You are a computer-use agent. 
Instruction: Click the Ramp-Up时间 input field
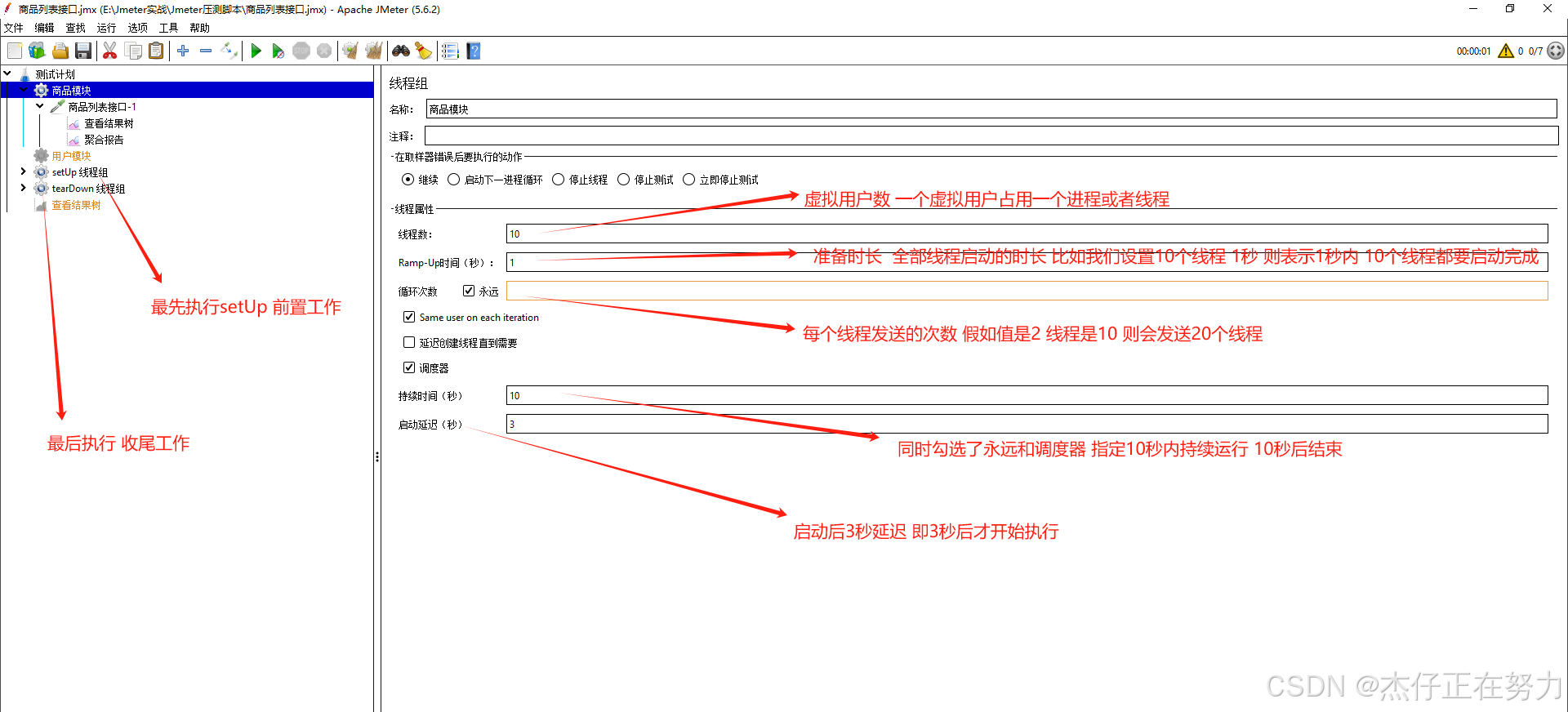coord(1027,262)
